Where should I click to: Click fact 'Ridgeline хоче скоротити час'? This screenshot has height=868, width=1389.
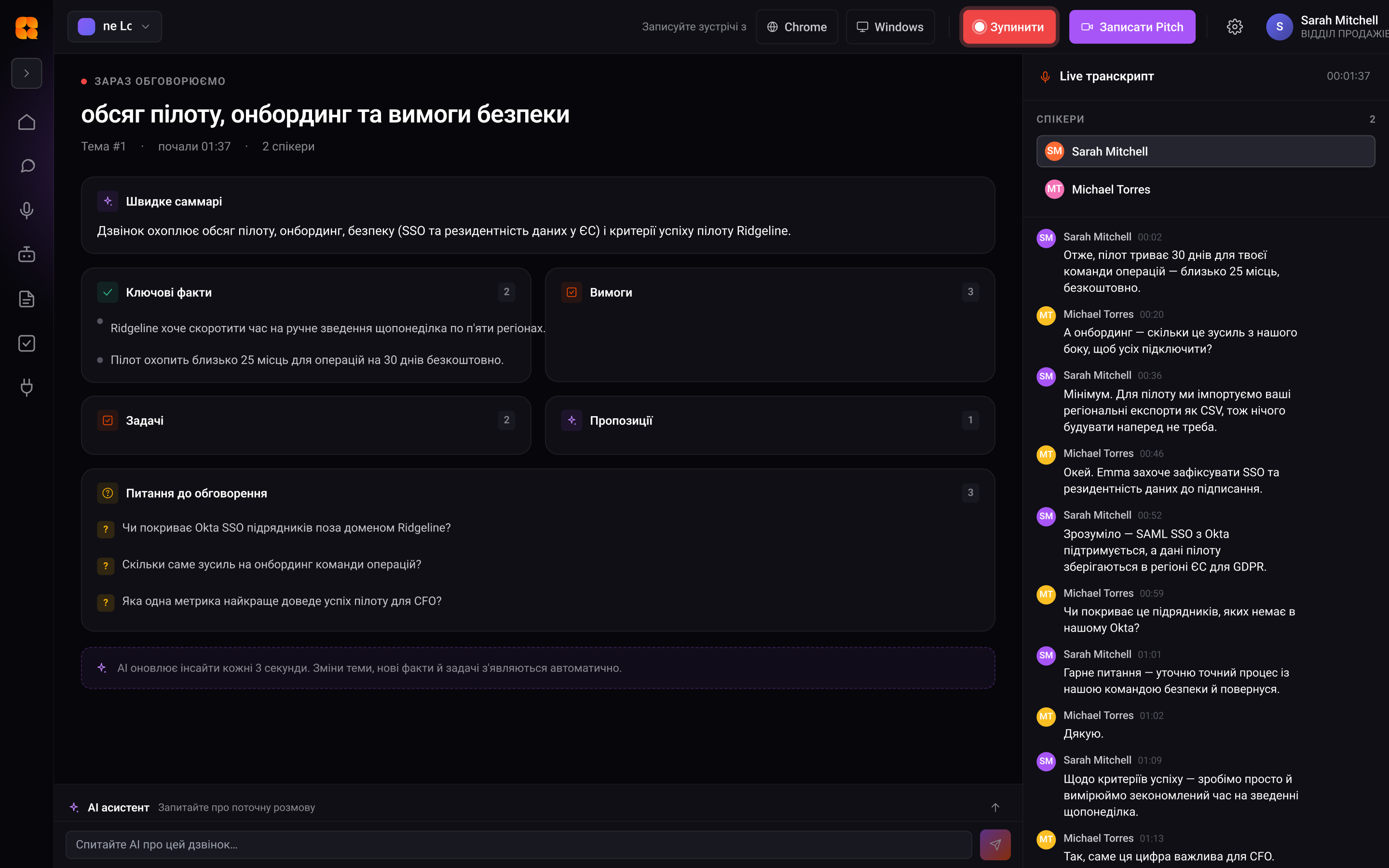tap(328, 328)
